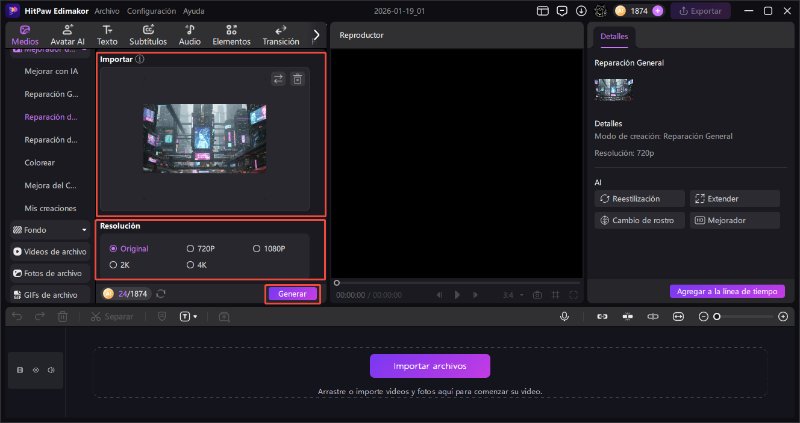Open the Ayuda menu

click(x=193, y=11)
